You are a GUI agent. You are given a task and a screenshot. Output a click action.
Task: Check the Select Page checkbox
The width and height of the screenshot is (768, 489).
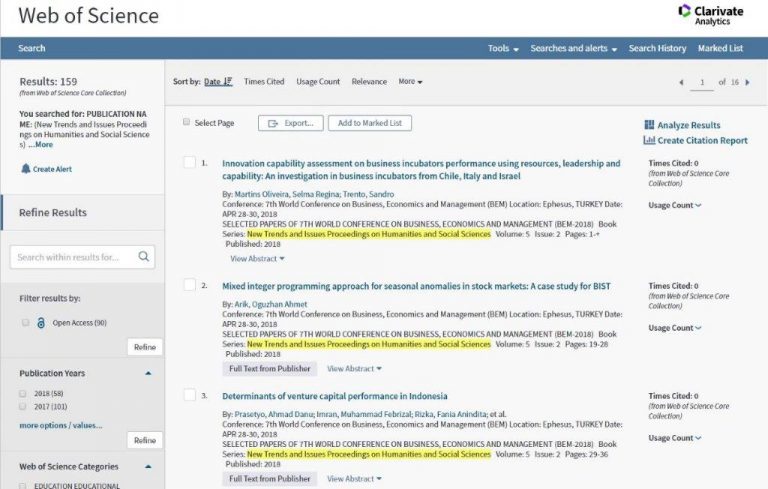[186, 123]
